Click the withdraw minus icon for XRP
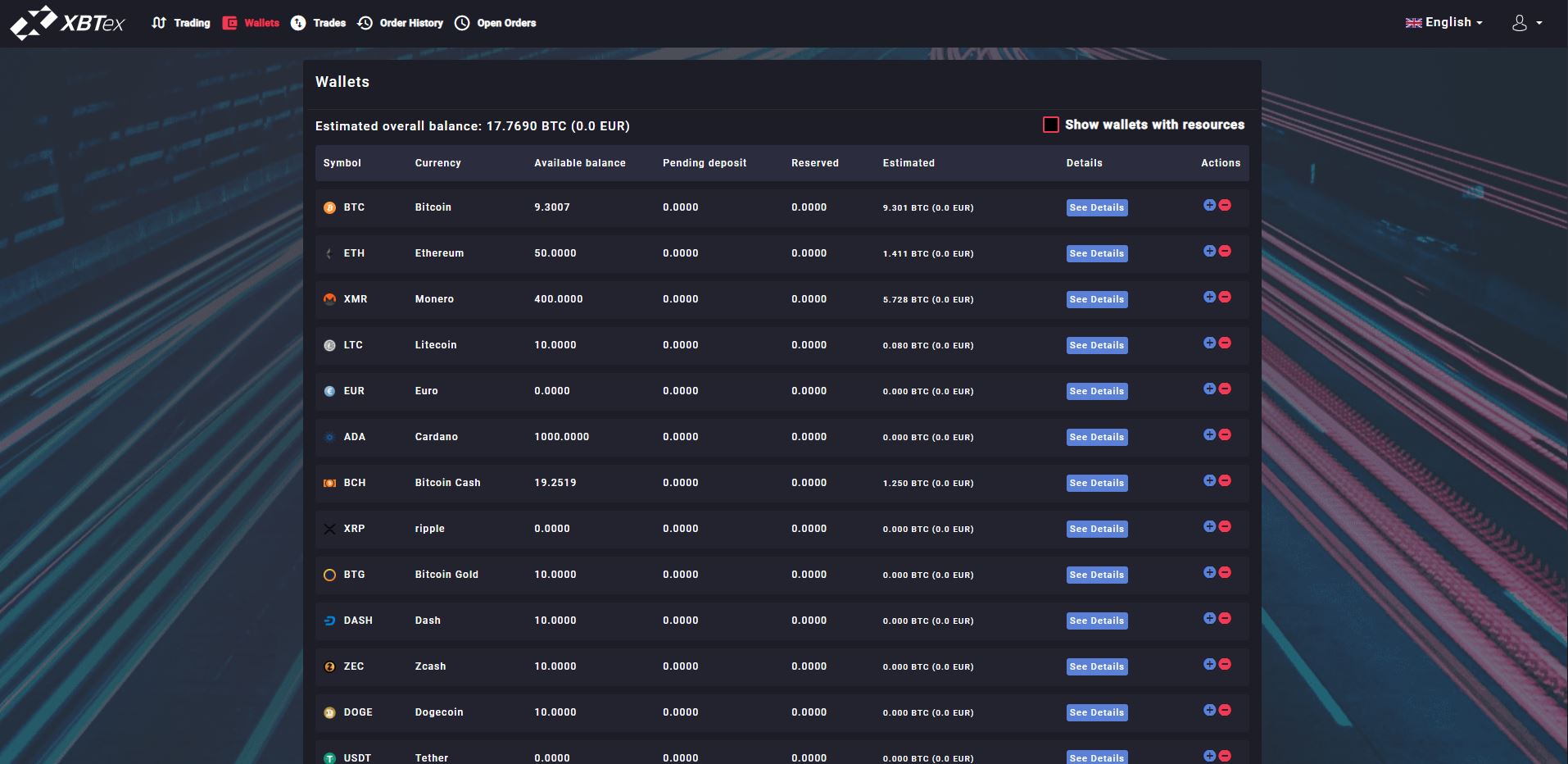This screenshot has width=1568, height=764. point(1225,526)
